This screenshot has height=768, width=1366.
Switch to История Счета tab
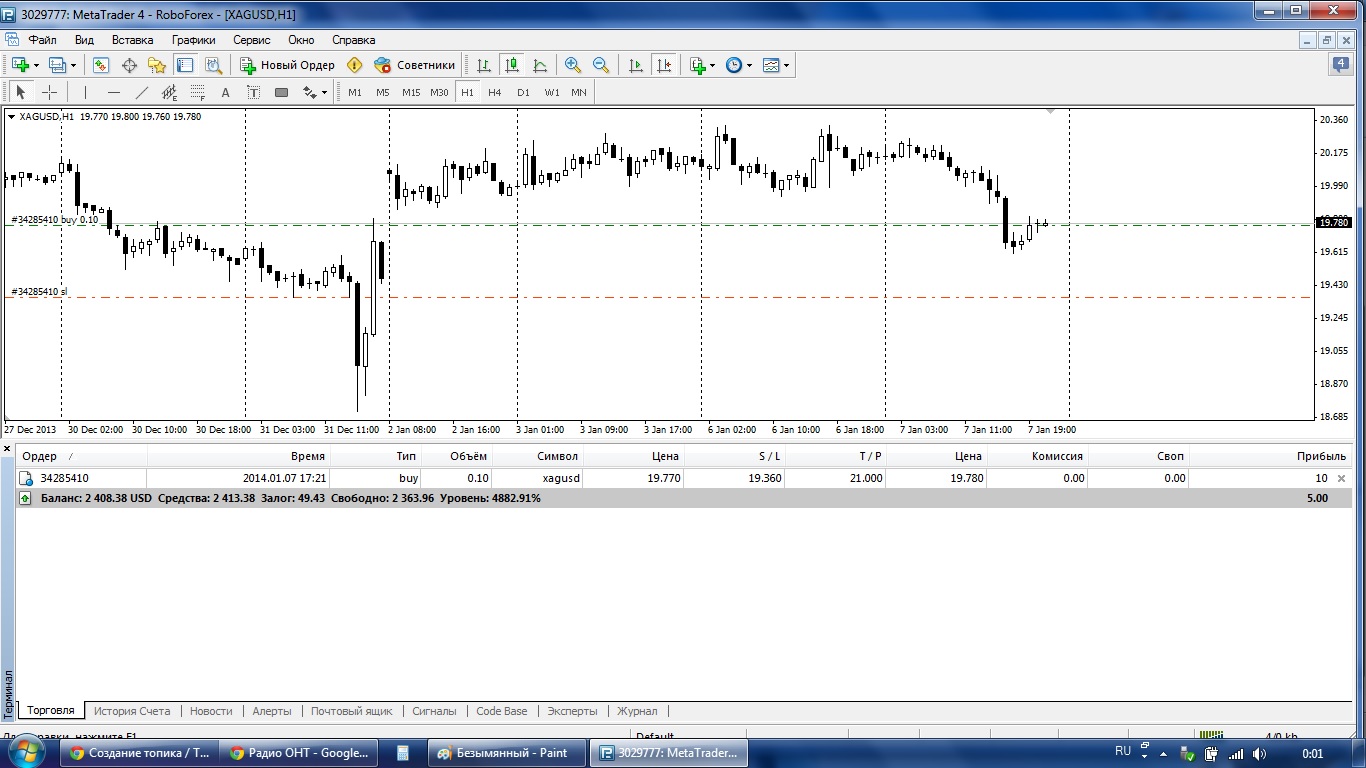click(x=132, y=711)
